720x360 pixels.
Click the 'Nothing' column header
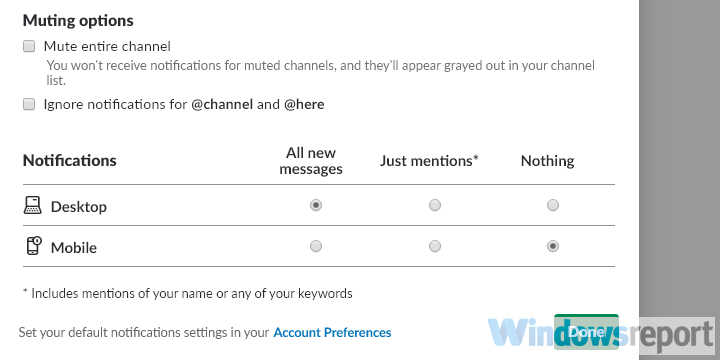tap(547, 161)
